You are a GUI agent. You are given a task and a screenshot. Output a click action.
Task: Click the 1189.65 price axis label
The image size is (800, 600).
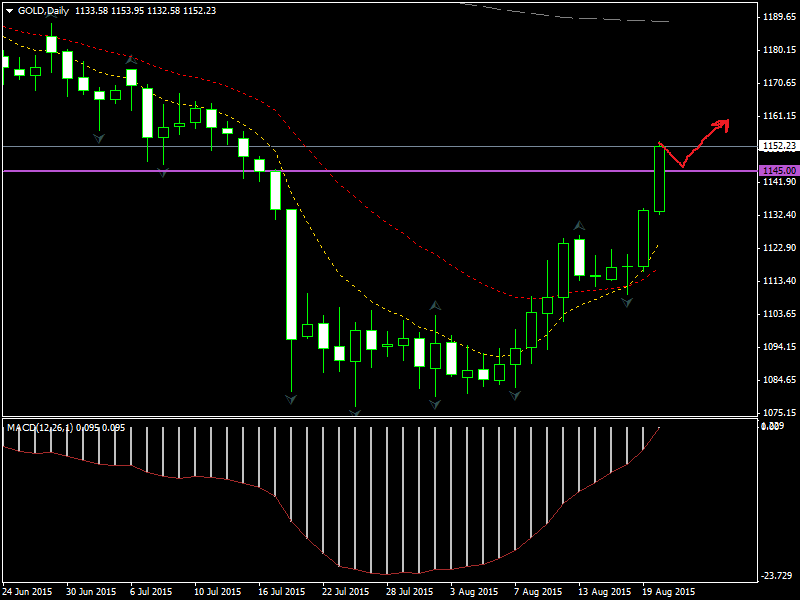(x=779, y=17)
